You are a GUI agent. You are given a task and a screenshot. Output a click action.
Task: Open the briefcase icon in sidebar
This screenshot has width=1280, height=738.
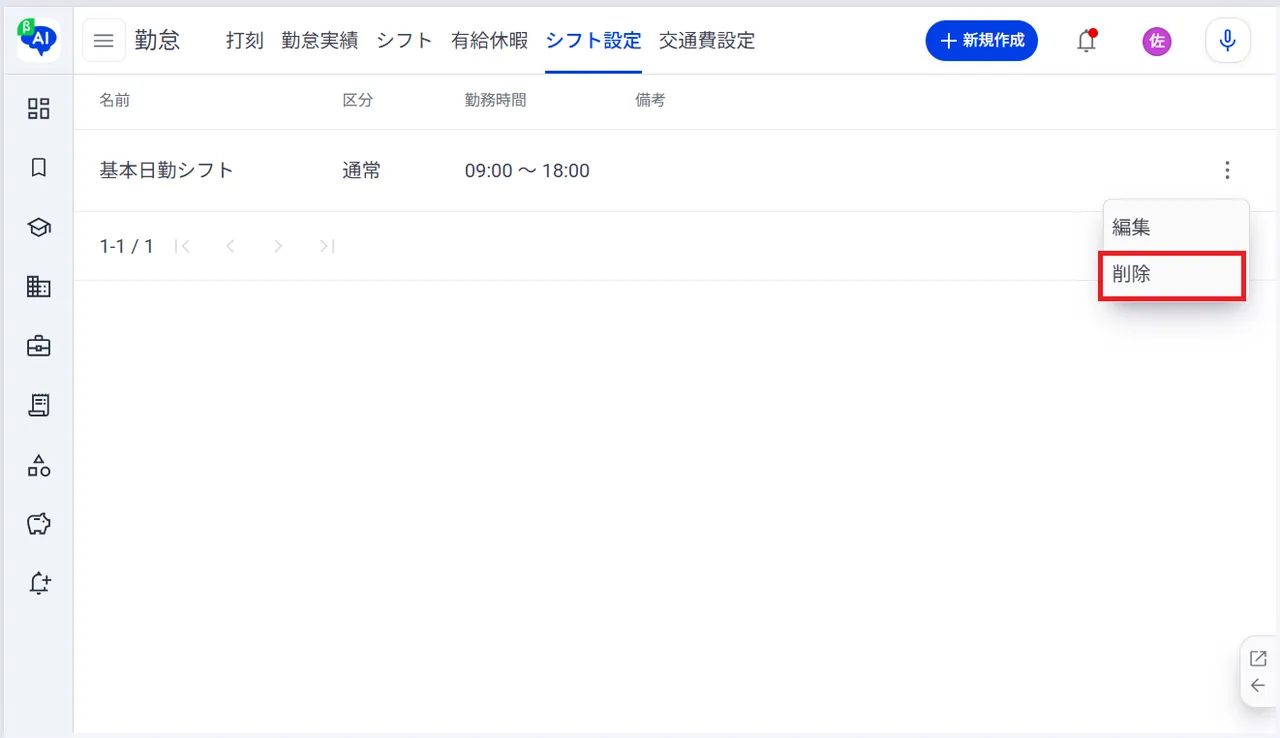pyautogui.click(x=39, y=346)
